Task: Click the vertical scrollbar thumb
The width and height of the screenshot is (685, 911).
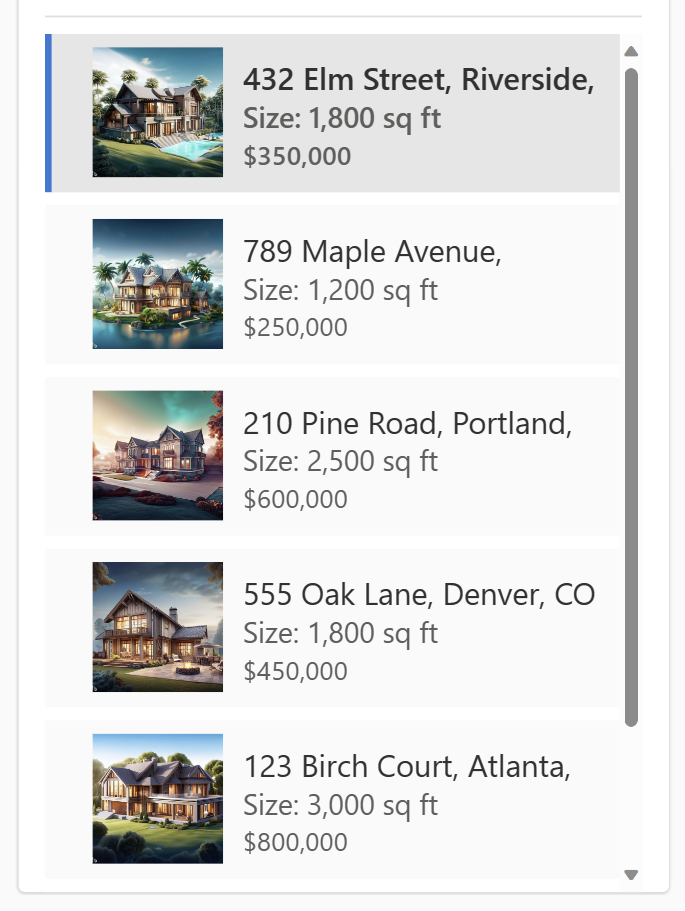Action: coord(631,396)
